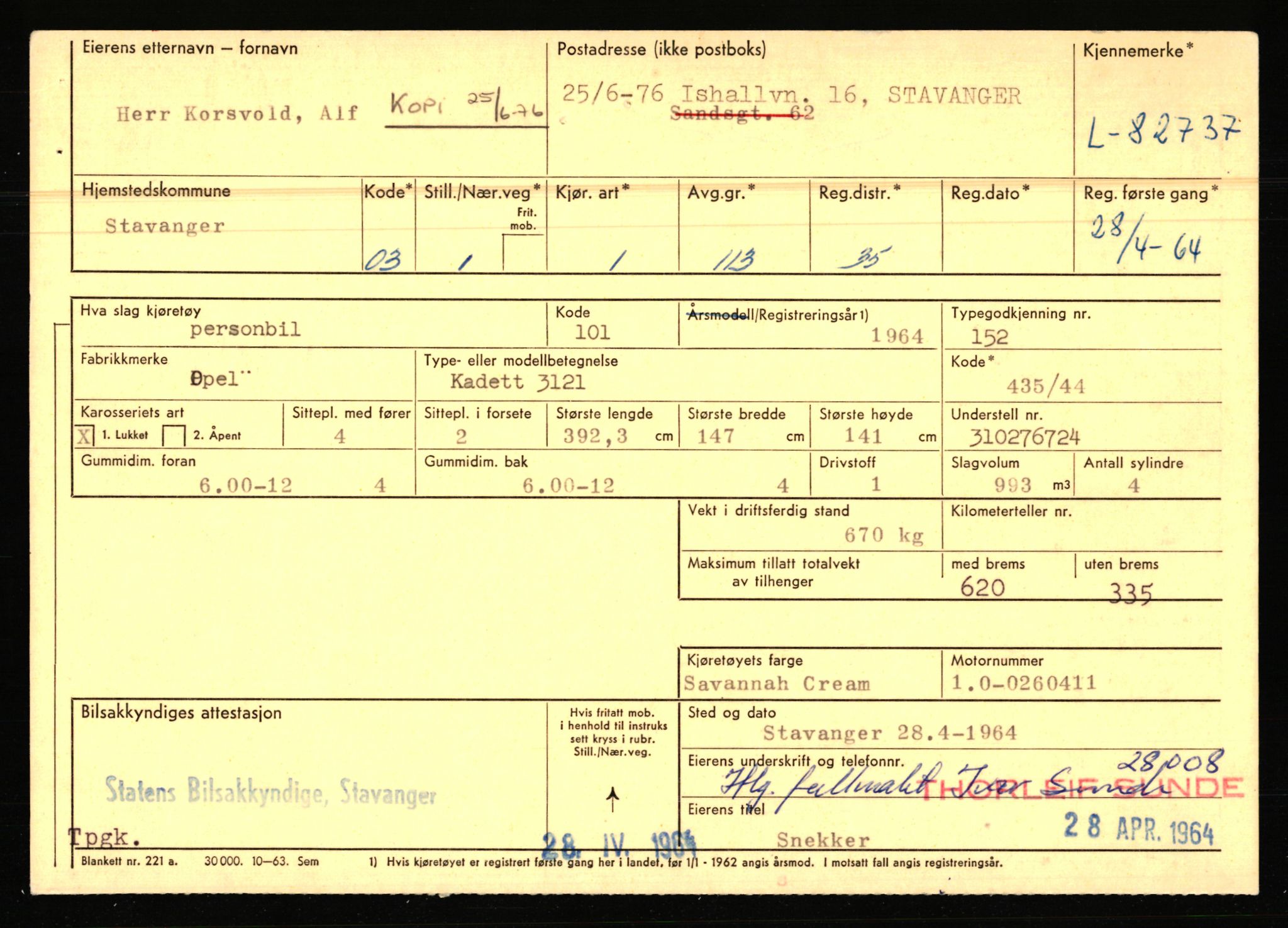Screen dimensions: 1288x928
Task: Click the upward arrow under 'Still./Nær.veg.'
Action: coord(613,800)
